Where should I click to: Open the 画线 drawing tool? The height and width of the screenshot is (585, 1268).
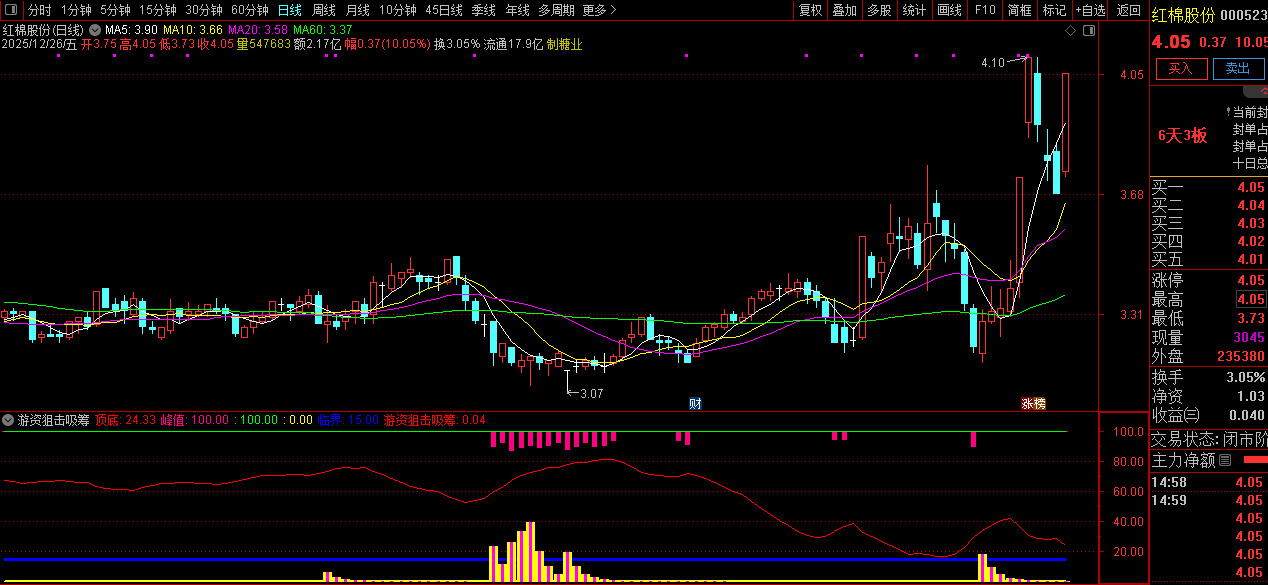coord(949,10)
